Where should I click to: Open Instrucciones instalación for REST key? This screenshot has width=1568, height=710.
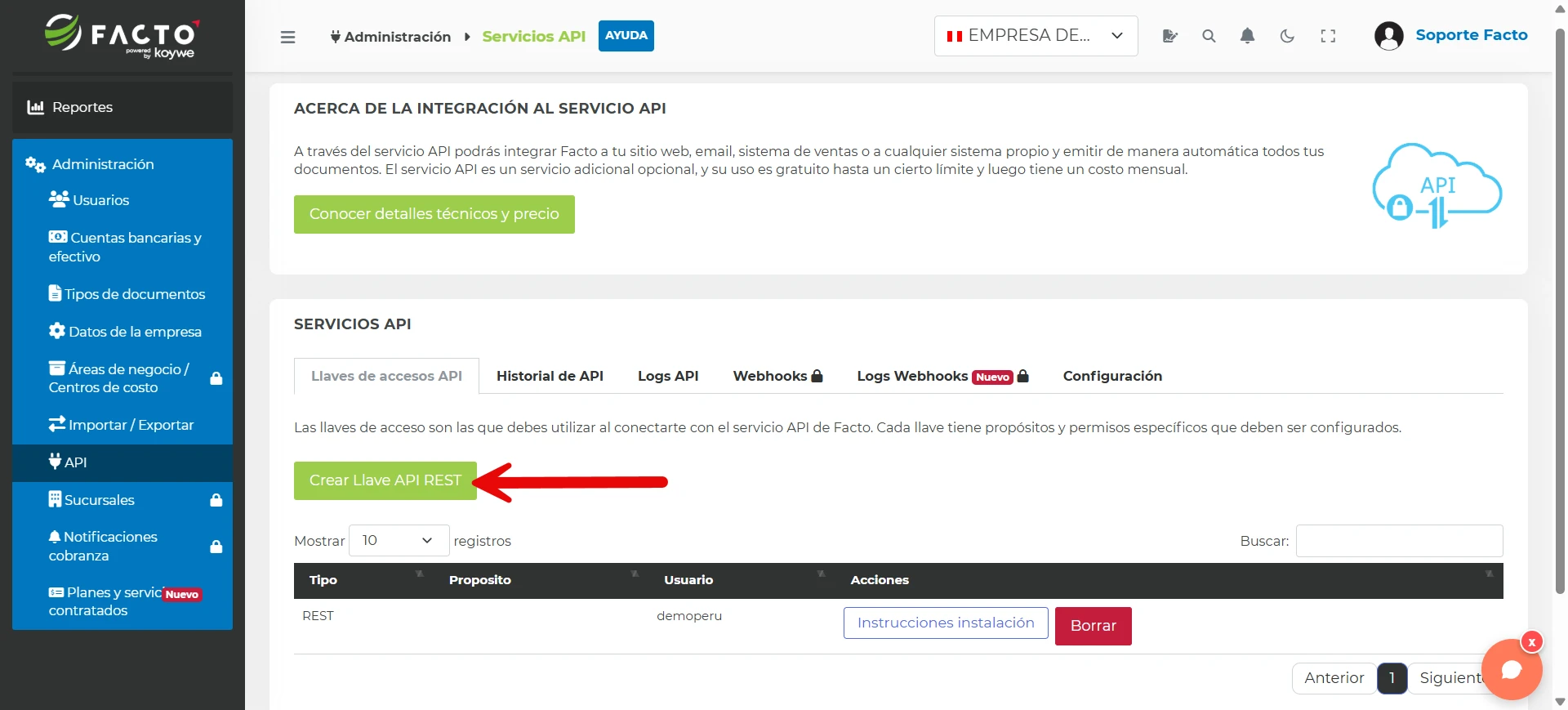click(x=946, y=623)
